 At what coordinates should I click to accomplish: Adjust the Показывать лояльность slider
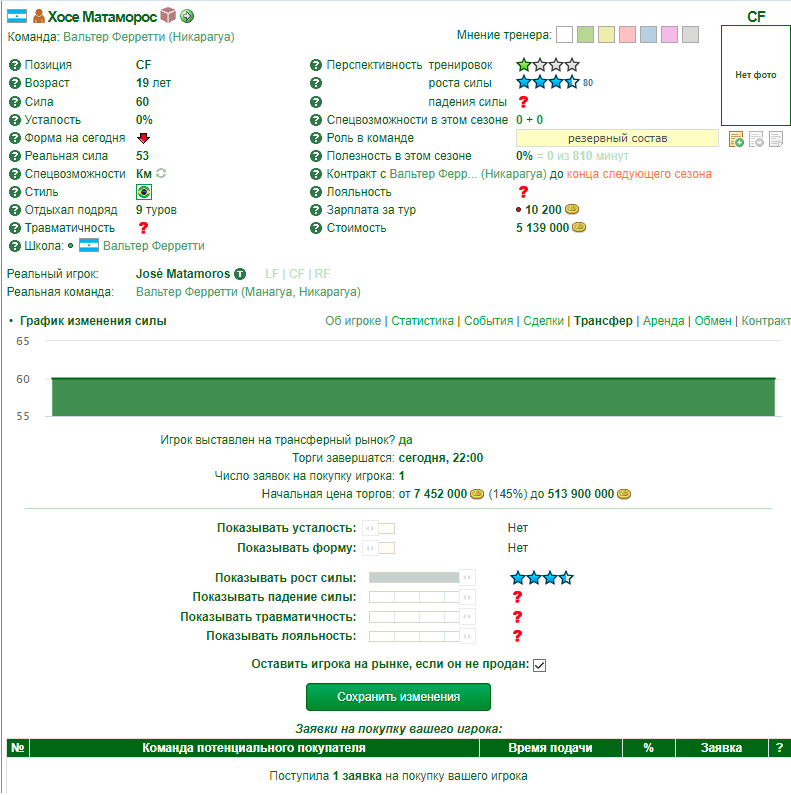(x=422, y=636)
